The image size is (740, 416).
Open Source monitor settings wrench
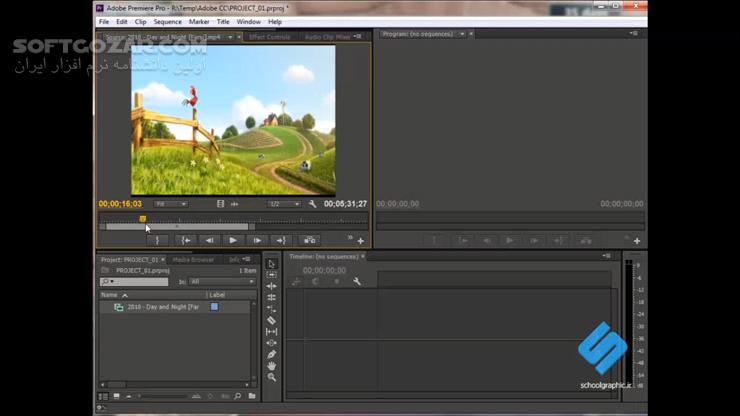pos(312,204)
